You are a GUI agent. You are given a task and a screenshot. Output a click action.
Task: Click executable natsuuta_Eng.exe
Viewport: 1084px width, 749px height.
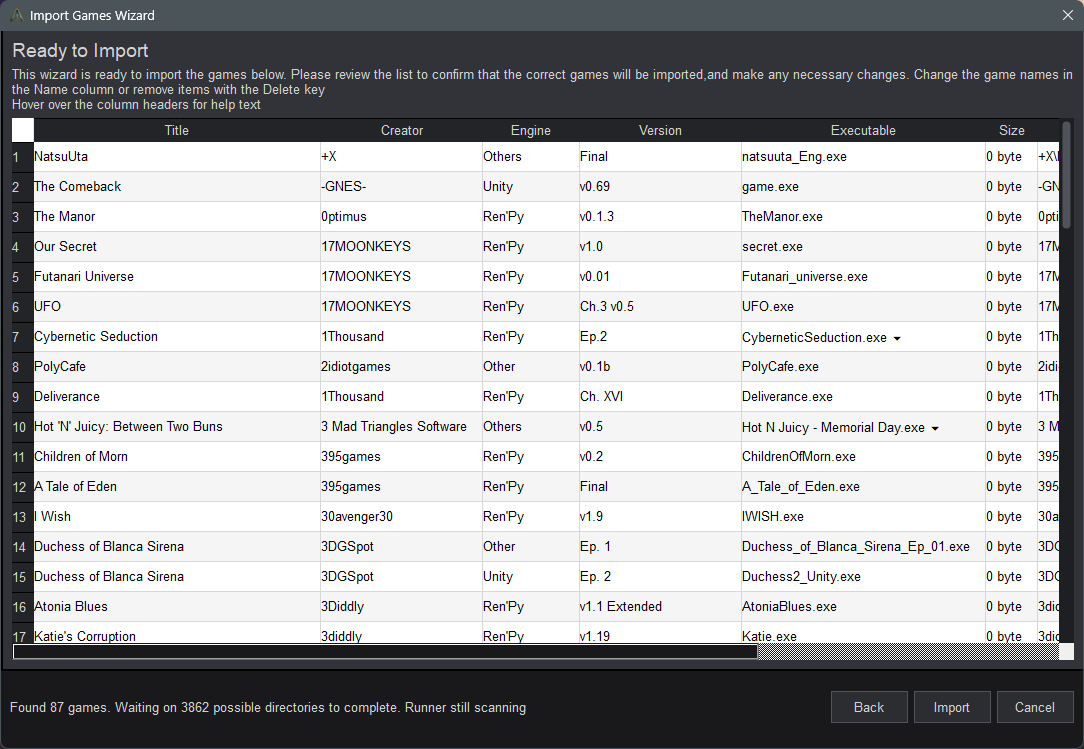tap(863, 157)
